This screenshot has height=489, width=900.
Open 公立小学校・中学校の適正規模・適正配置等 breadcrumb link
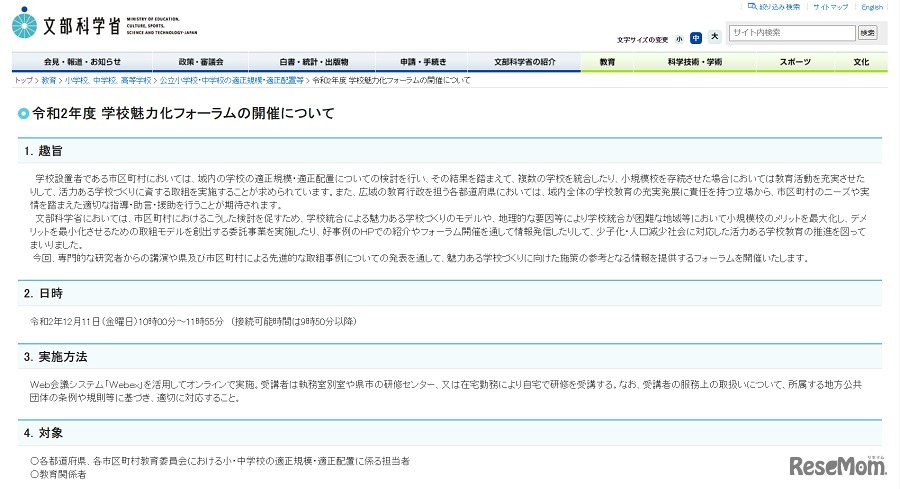[231, 80]
